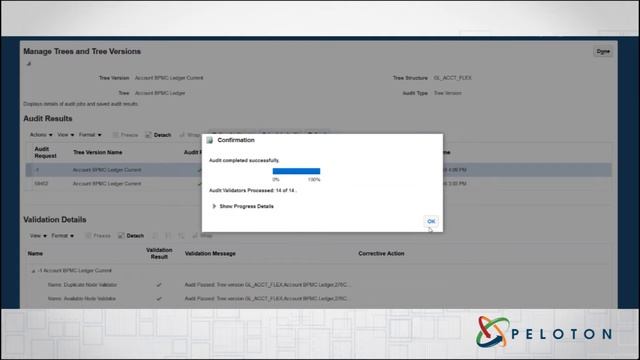Select audit request row -1
640x360 pixels.
[x=318, y=170]
